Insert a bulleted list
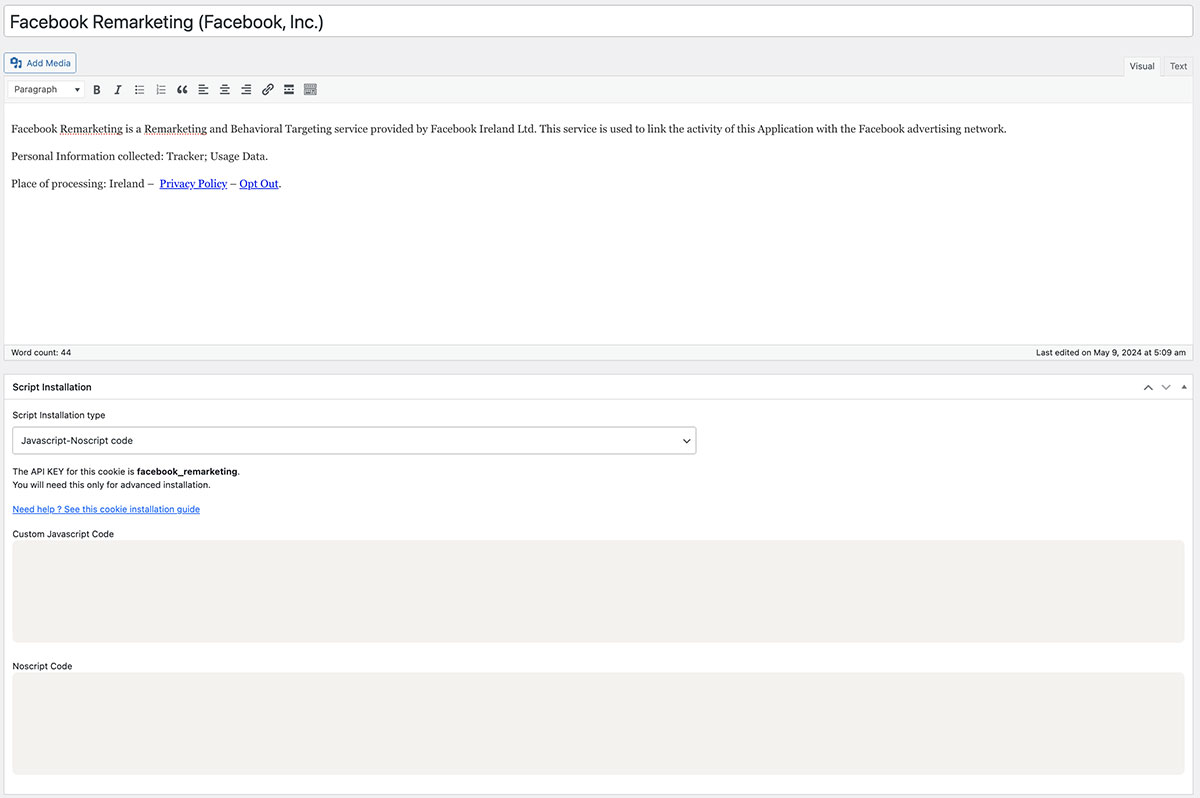The width and height of the screenshot is (1200, 798). pos(140,90)
